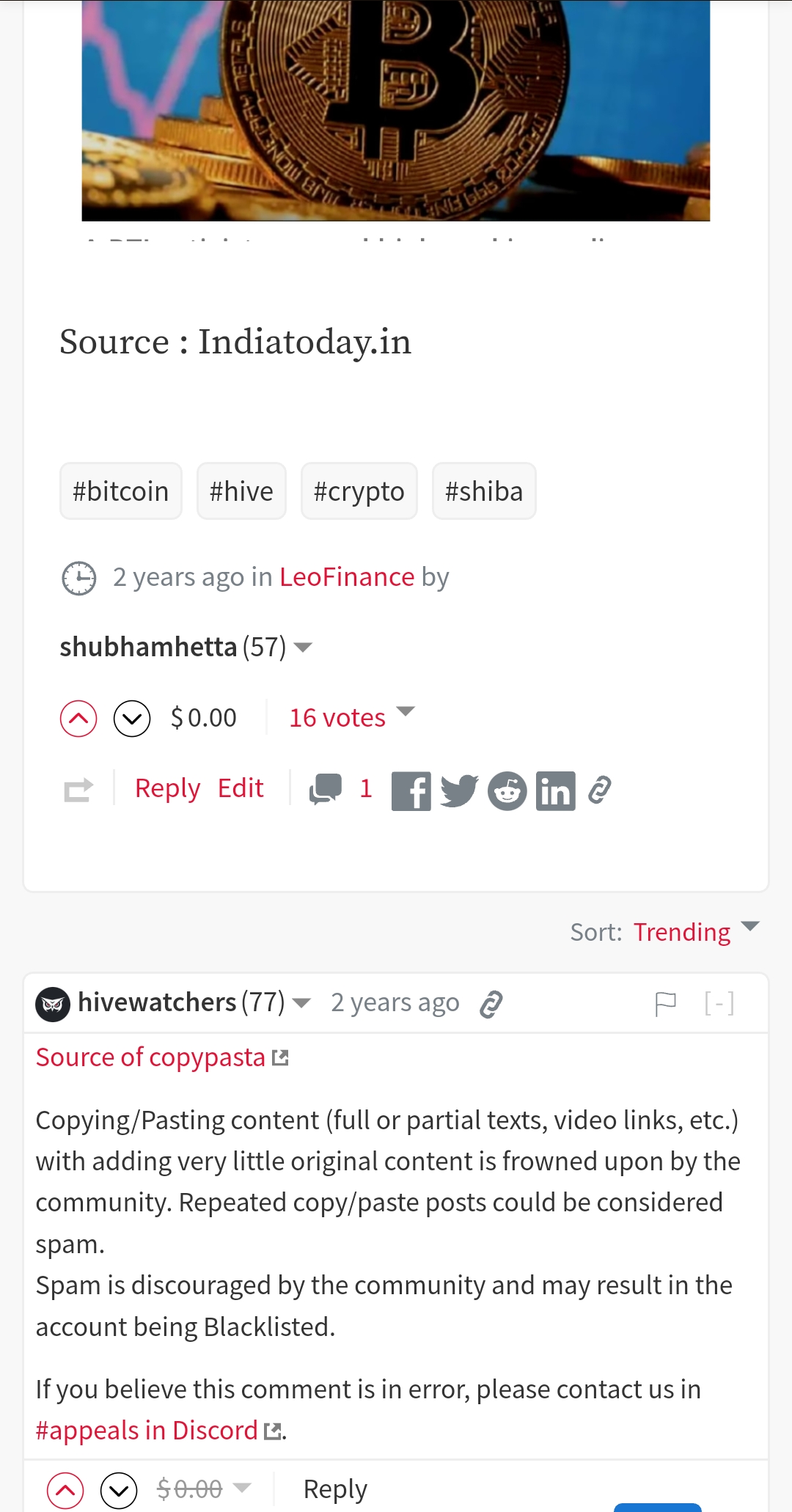The width and height of the screenshot is (792, 1512).
Task: Open comments count speech bubble icon
Action: [326, 789]
